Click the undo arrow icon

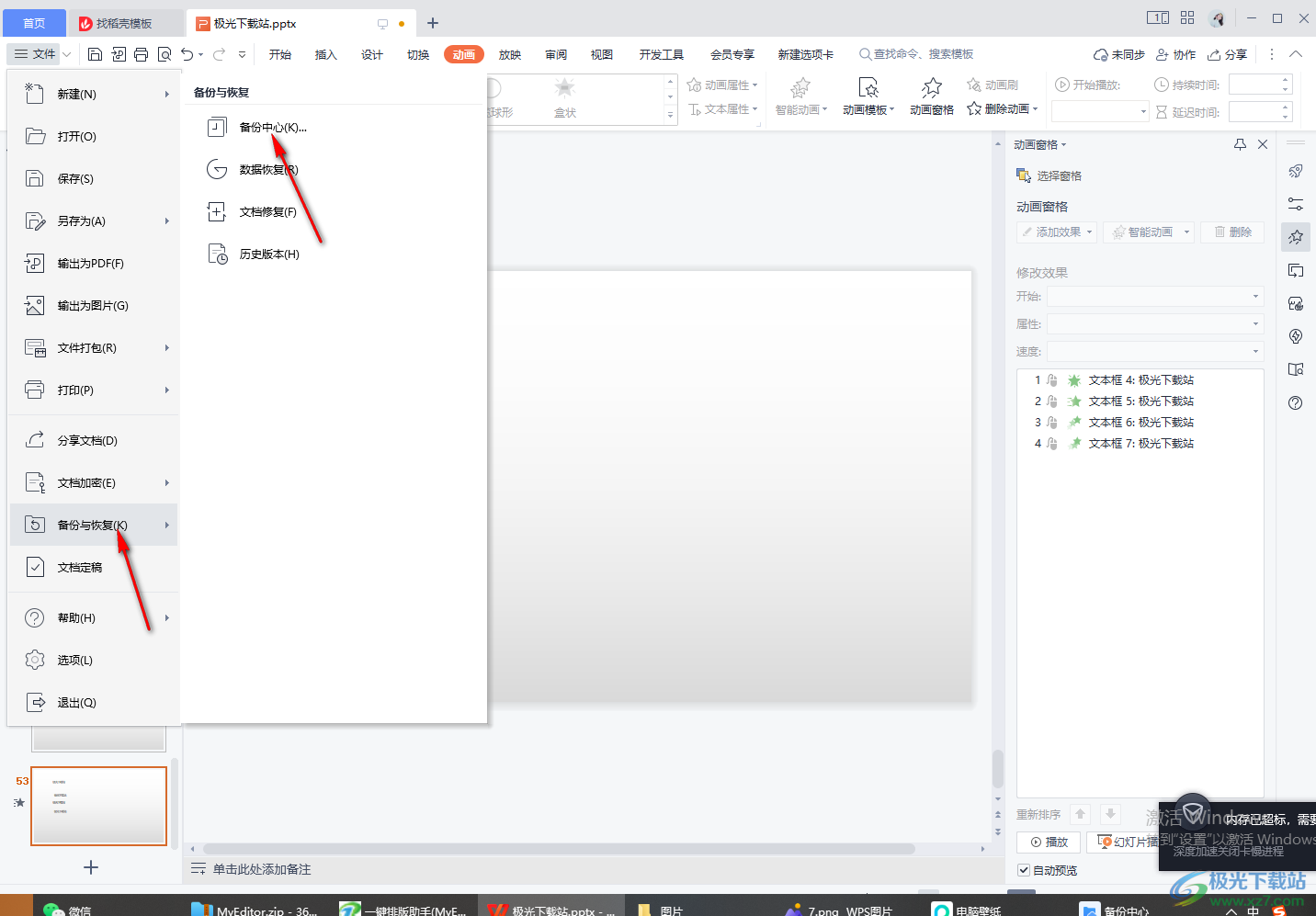tap(187, 54)
